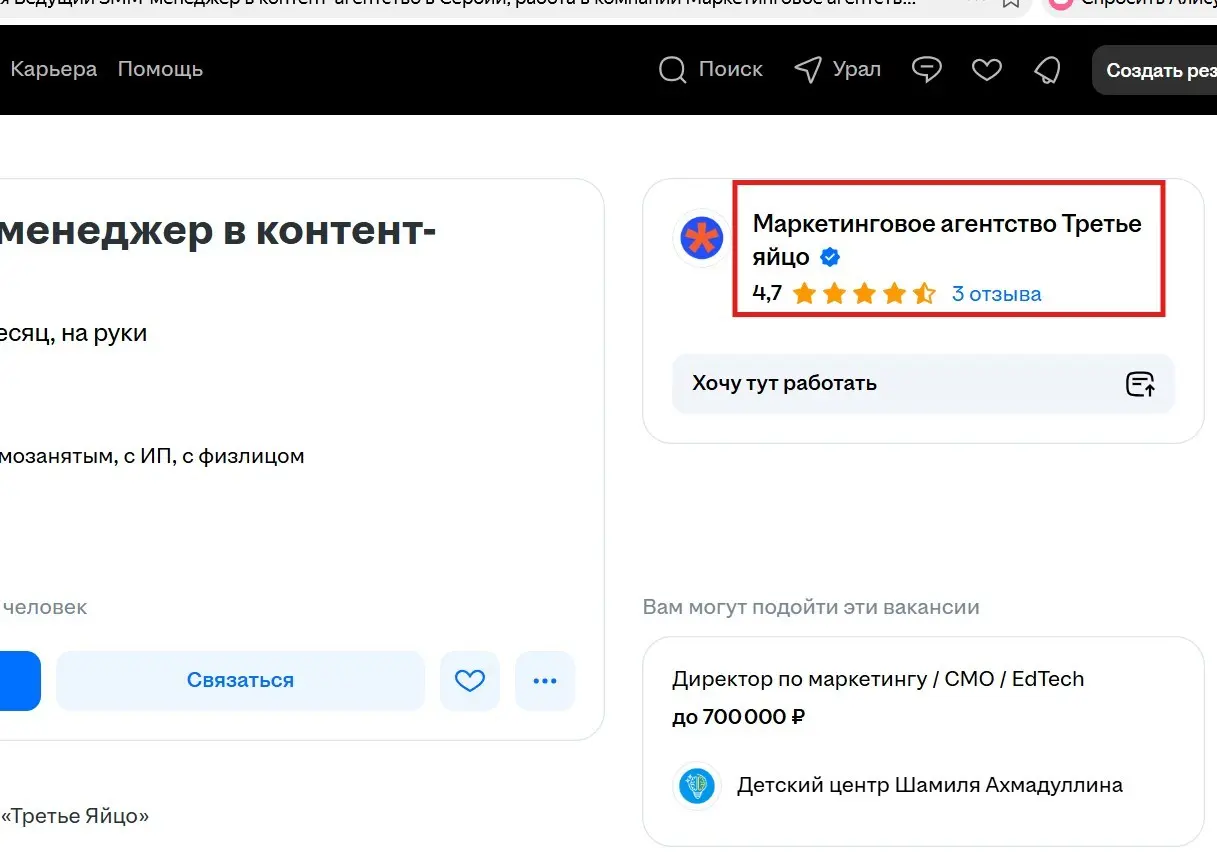Click the «Третье Яйцо» text at bottom
Image resolution: width=1217 pixels, height=852 pixels.
(75, 816)
